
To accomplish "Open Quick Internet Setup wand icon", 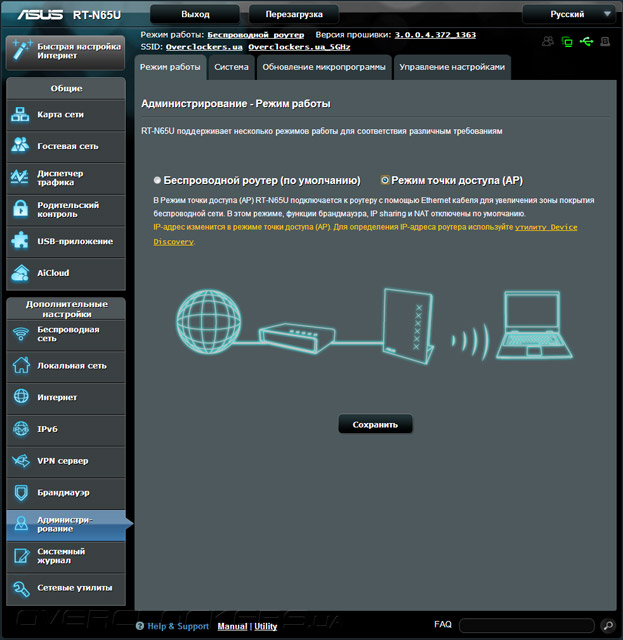I will [21, 51].
